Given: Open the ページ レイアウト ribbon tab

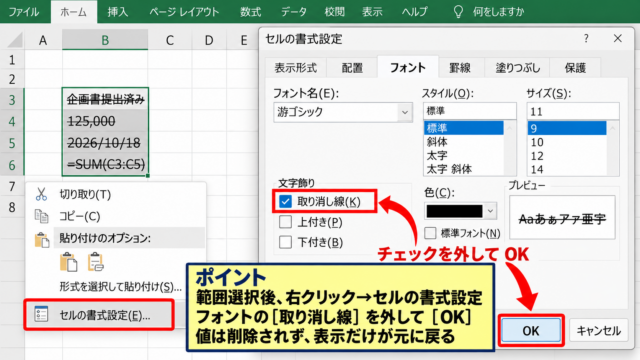Looking at the screenshot, I should coord(184,12).
